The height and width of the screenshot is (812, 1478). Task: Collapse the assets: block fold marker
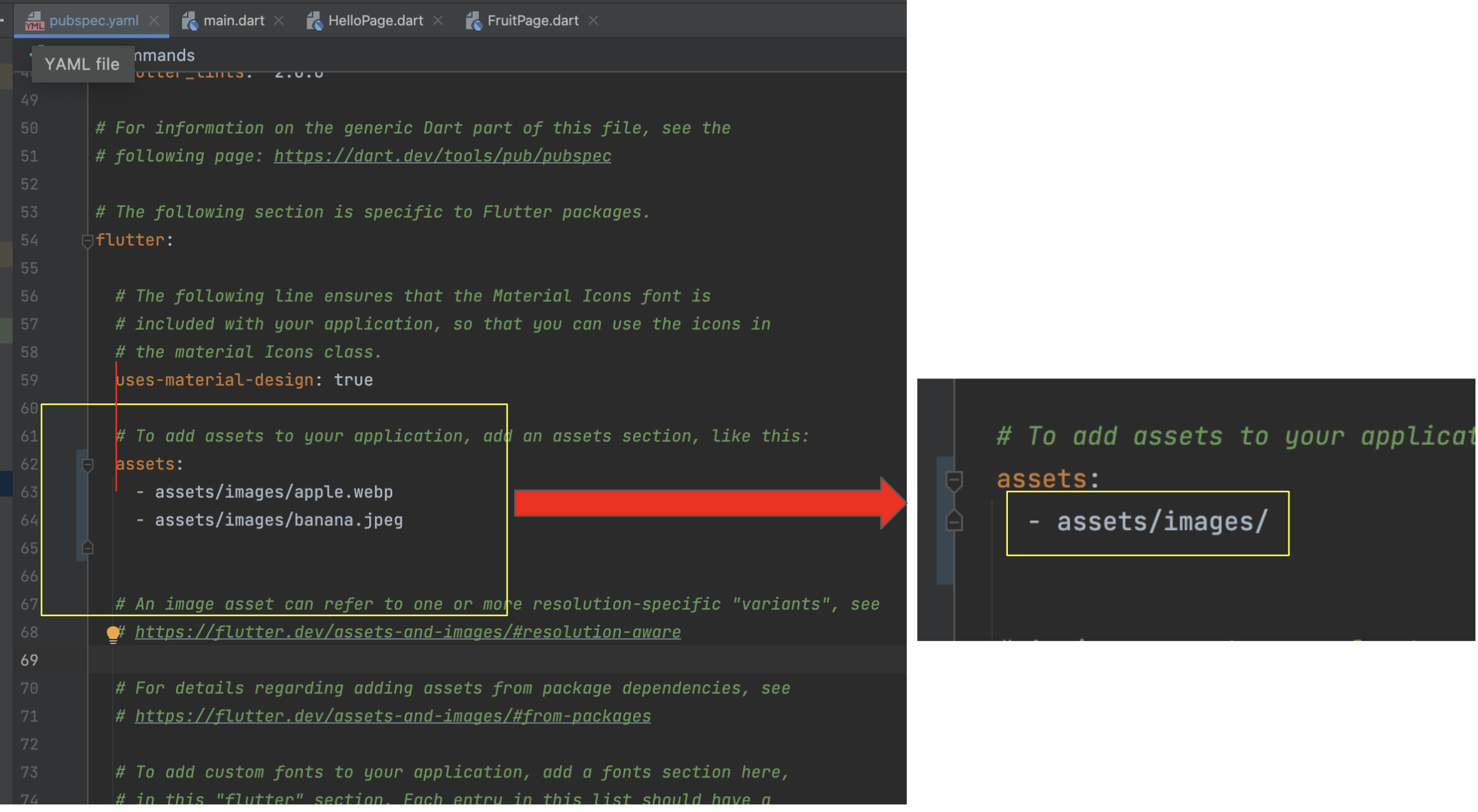[88, 465]
